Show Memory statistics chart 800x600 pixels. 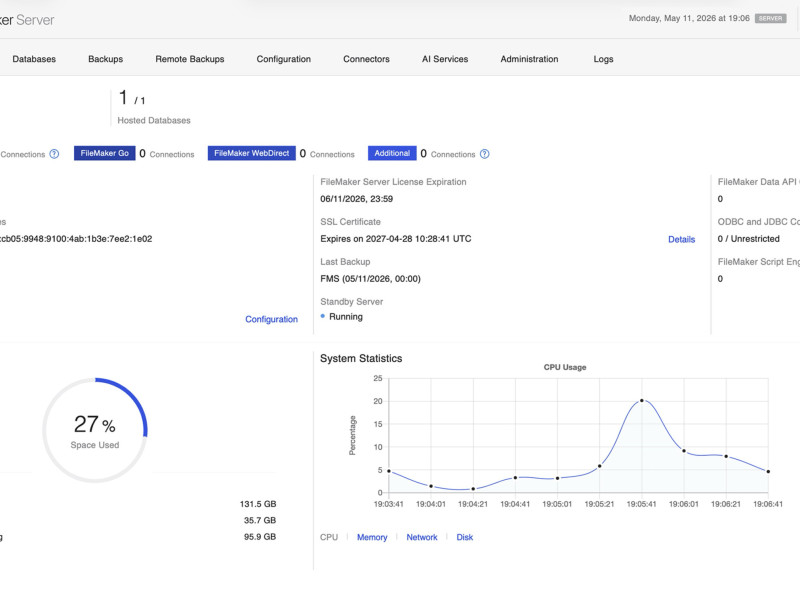(x=372, y=537)
